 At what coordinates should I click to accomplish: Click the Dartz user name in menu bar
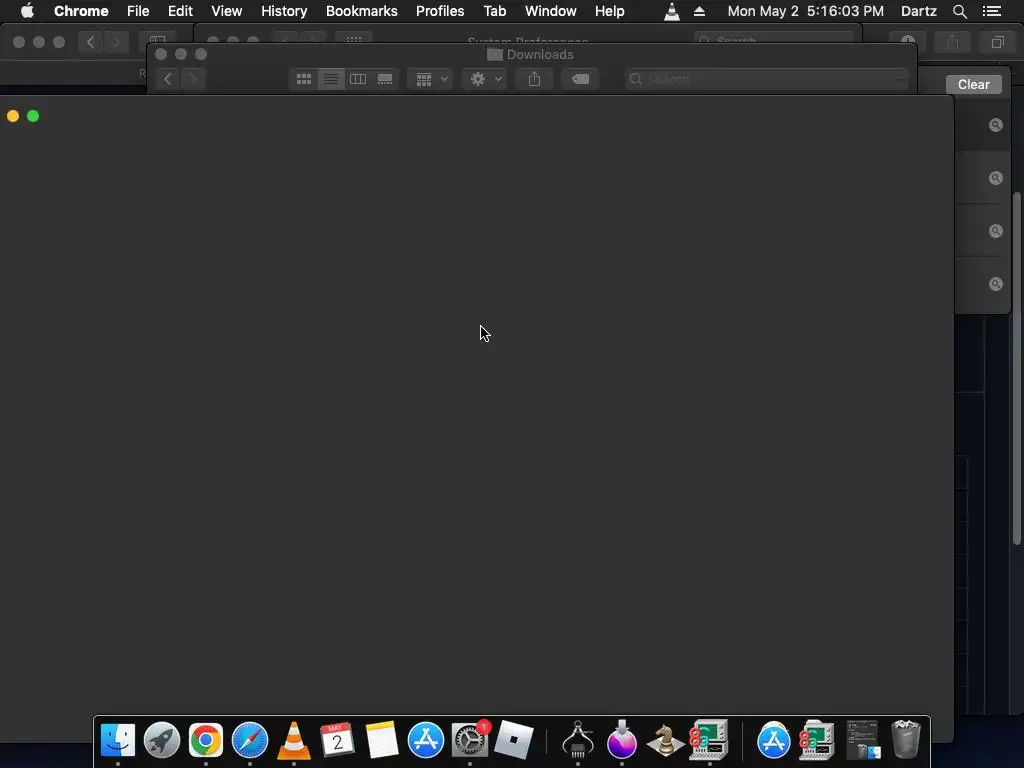(x=919, y=11)
